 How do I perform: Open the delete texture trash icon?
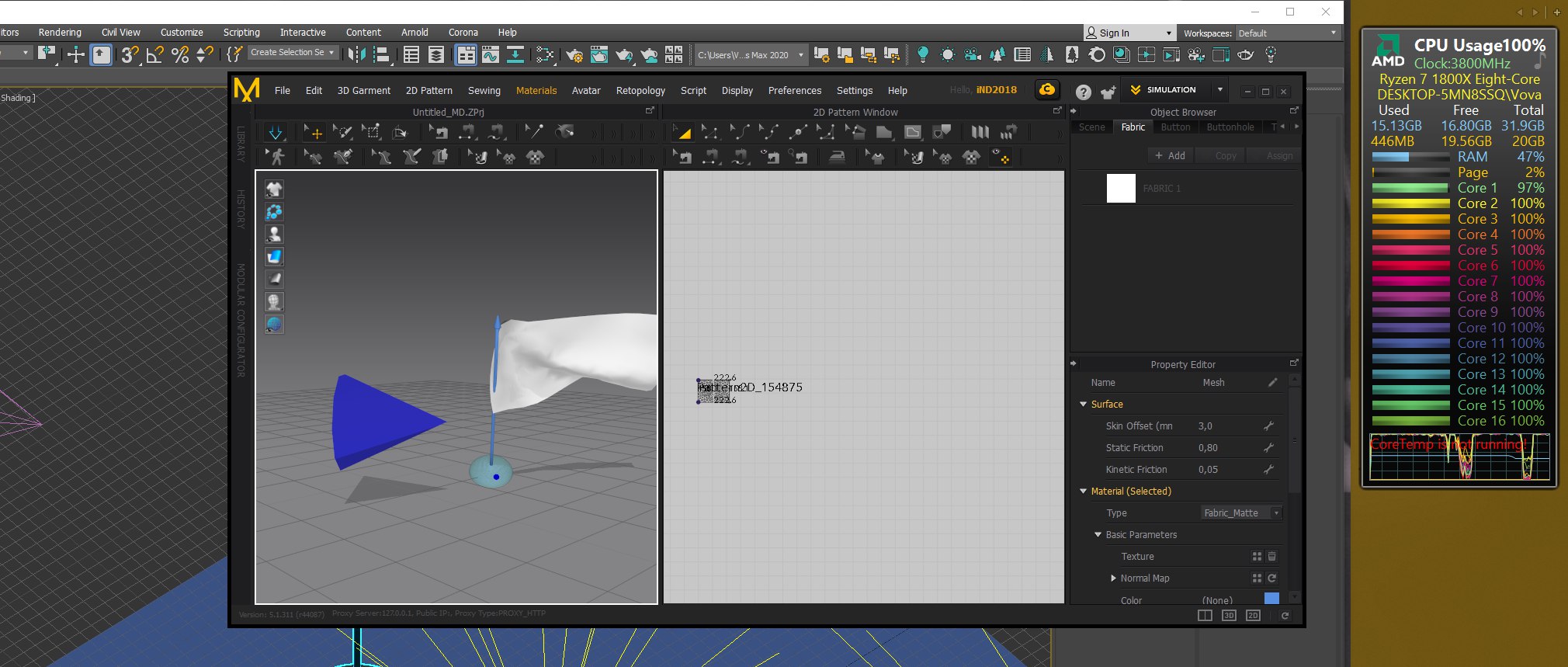pos(1272,557)
